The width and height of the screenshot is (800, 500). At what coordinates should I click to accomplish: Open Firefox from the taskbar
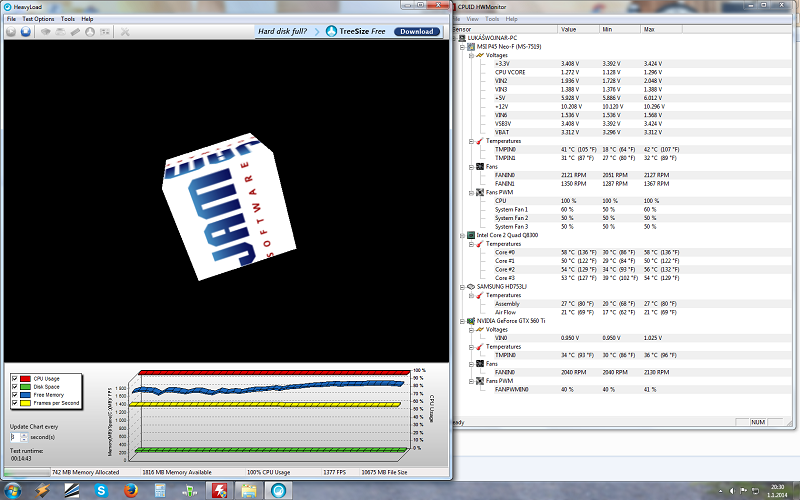[x=131, y=491]
